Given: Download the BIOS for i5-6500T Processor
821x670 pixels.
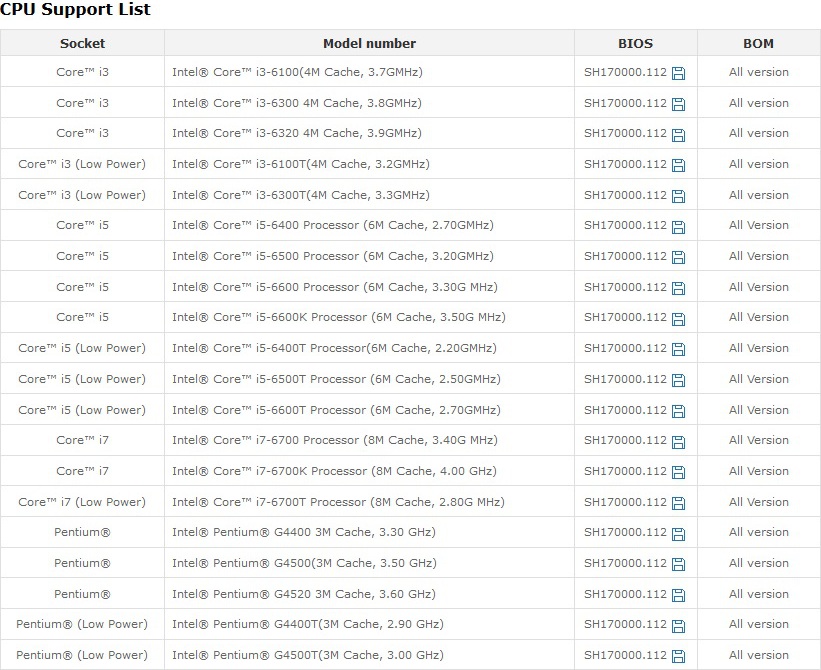Looking at the screenshot, I should tap(678, 381).
